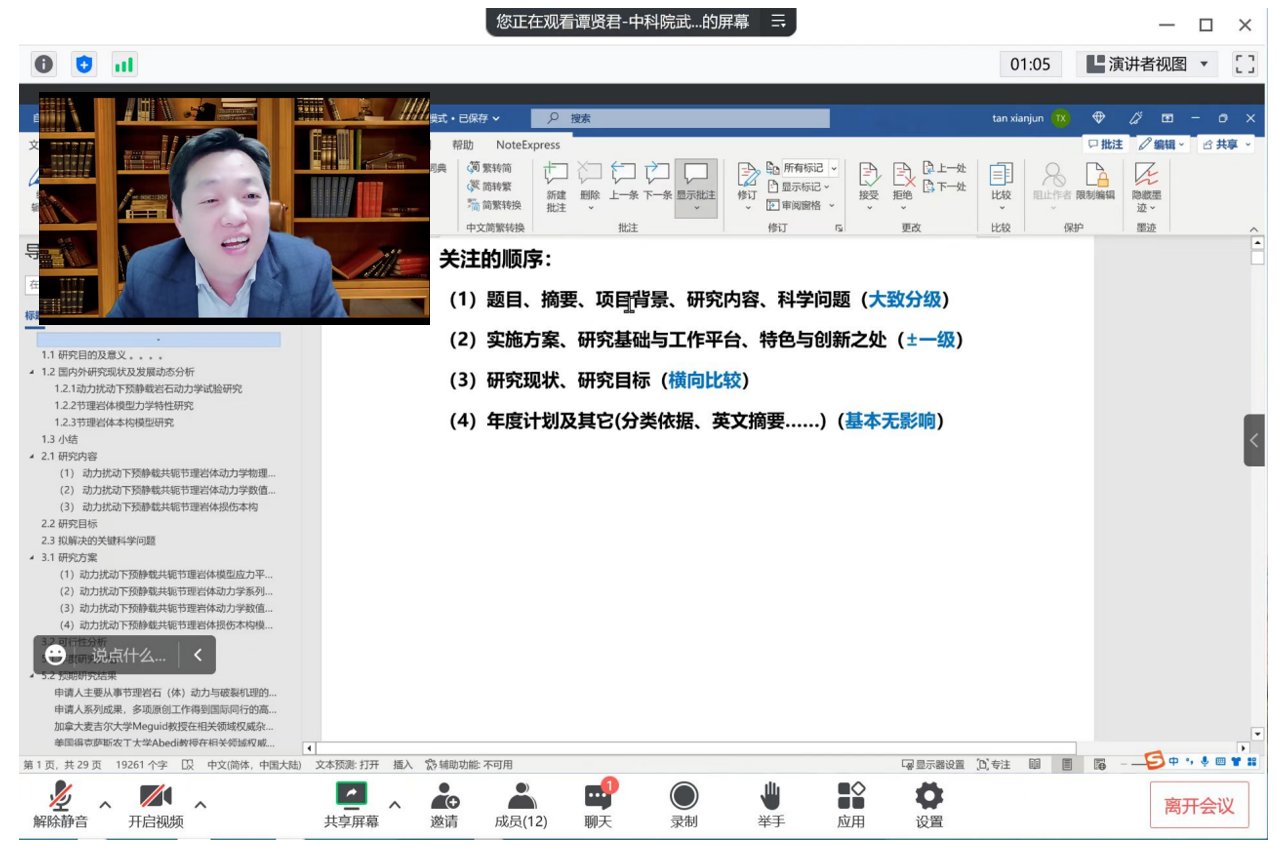The width and height of the screenshot is (1276, 861).
Task: Open the NoteExpress ribbon tab
Action: [x=528, y=145]
